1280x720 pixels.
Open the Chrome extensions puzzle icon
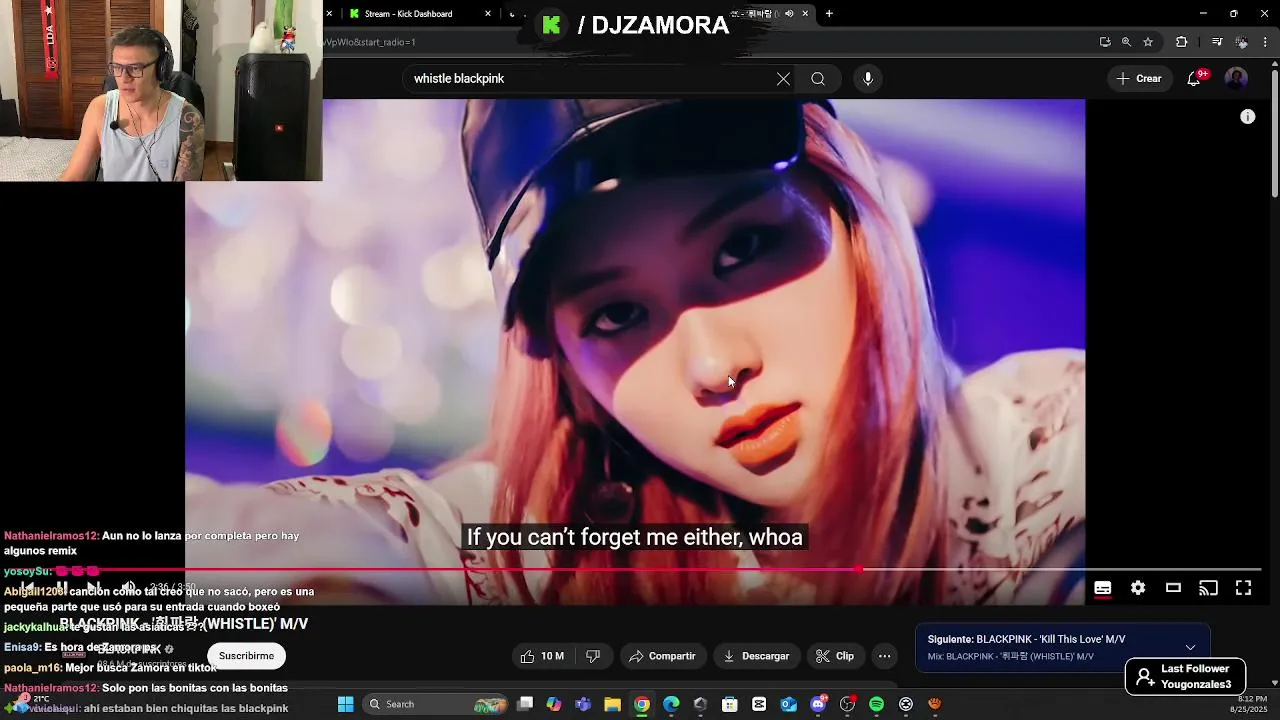tap(1182, 42)
